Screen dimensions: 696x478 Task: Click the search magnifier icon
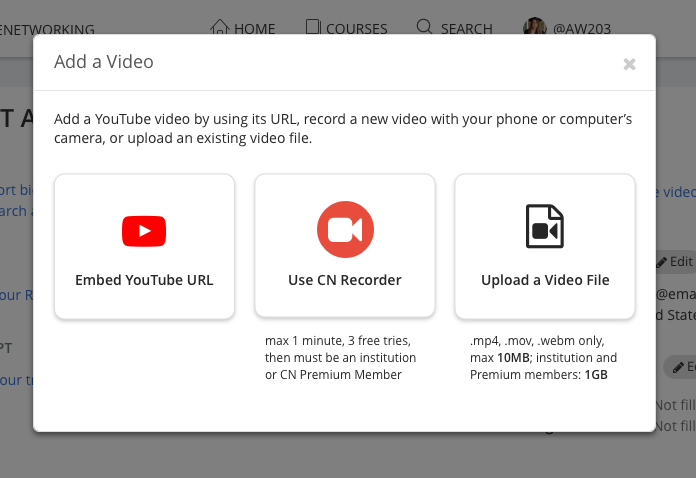pyautogui.click(x=424, y=26)
